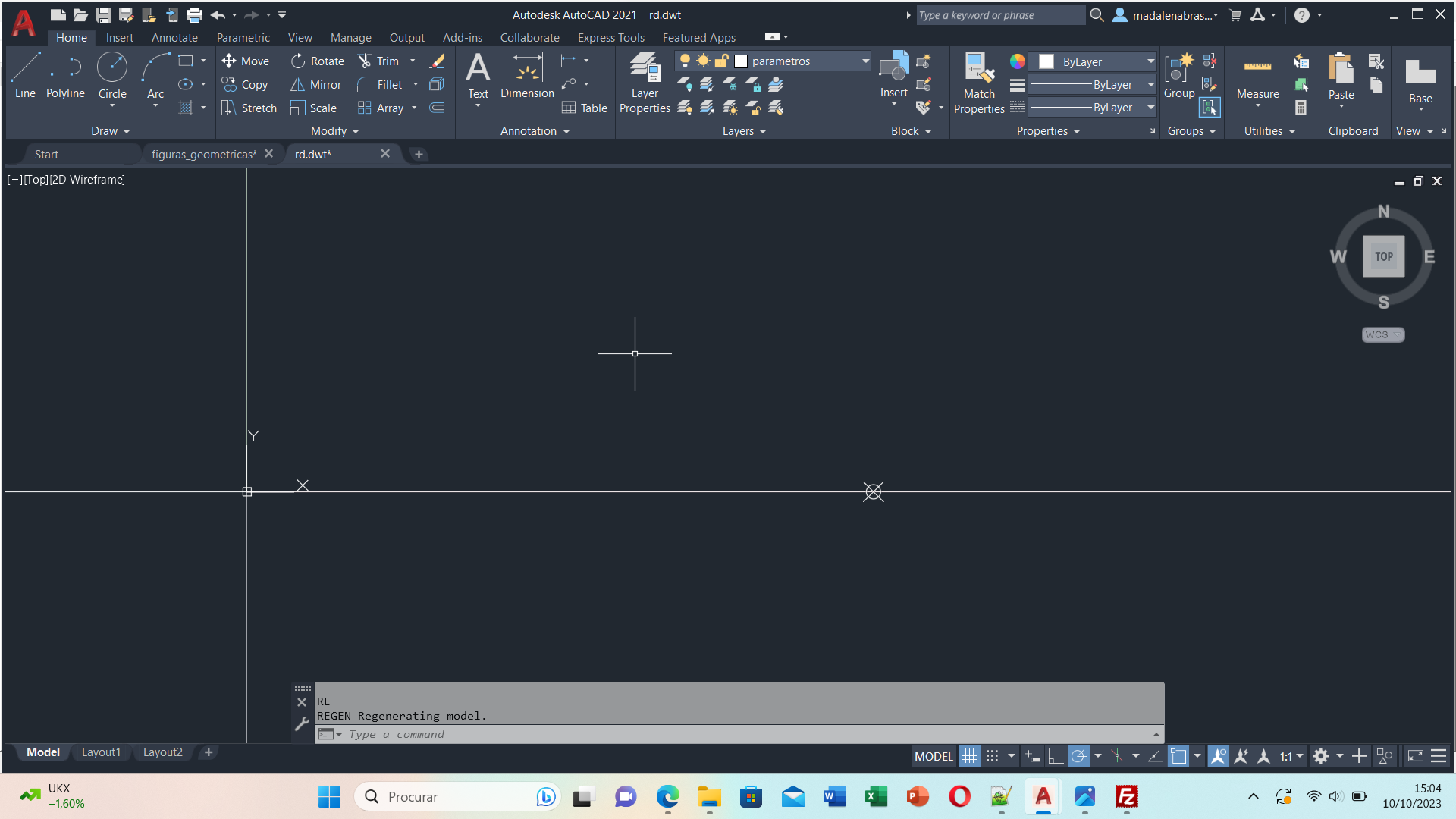Click the Save icon in quick access
The image size is (1456, 819).
103,14
